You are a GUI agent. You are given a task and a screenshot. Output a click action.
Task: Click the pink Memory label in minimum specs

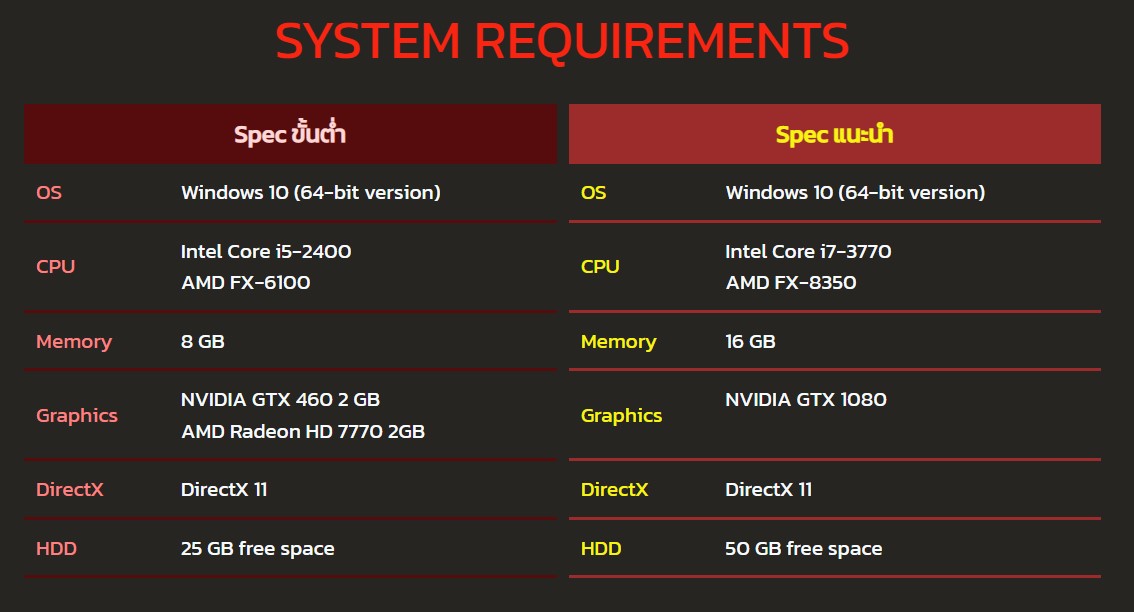tap(74, 341)
